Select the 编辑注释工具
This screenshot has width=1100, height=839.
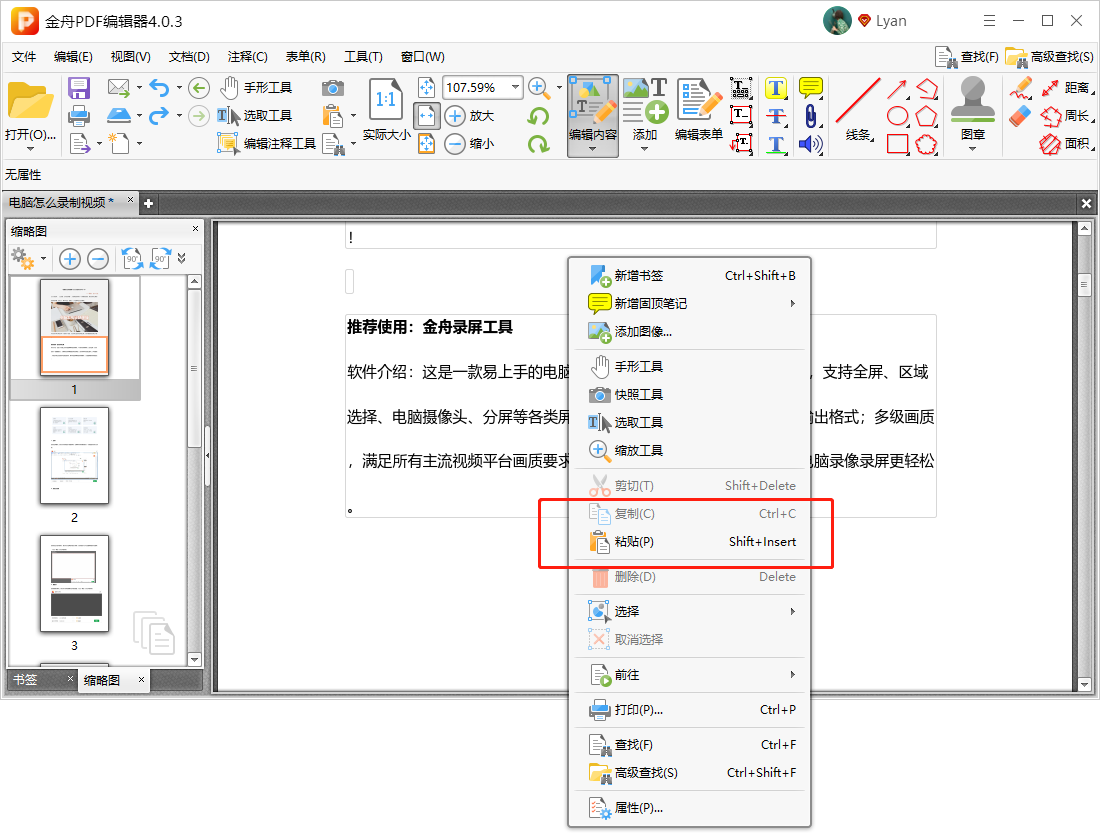[x=267, y=144]
